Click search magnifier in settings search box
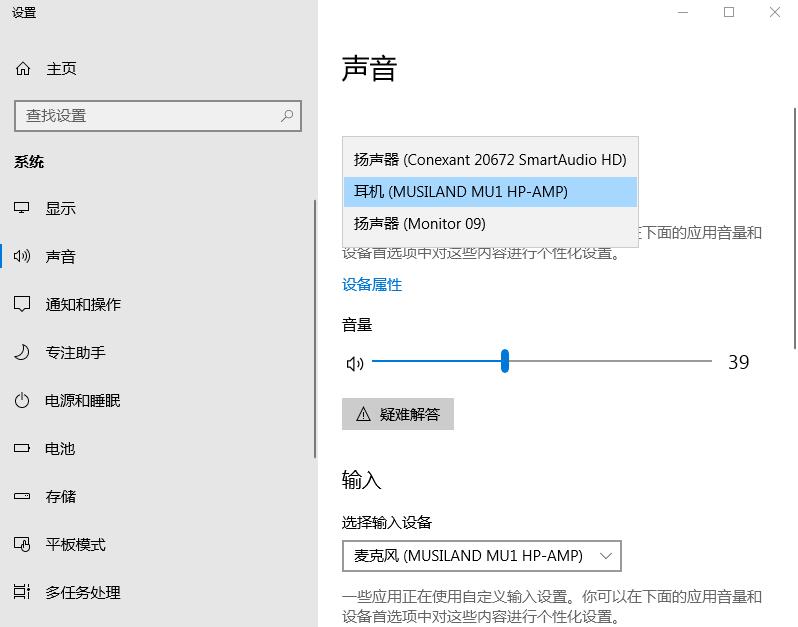 click(287, 116)
